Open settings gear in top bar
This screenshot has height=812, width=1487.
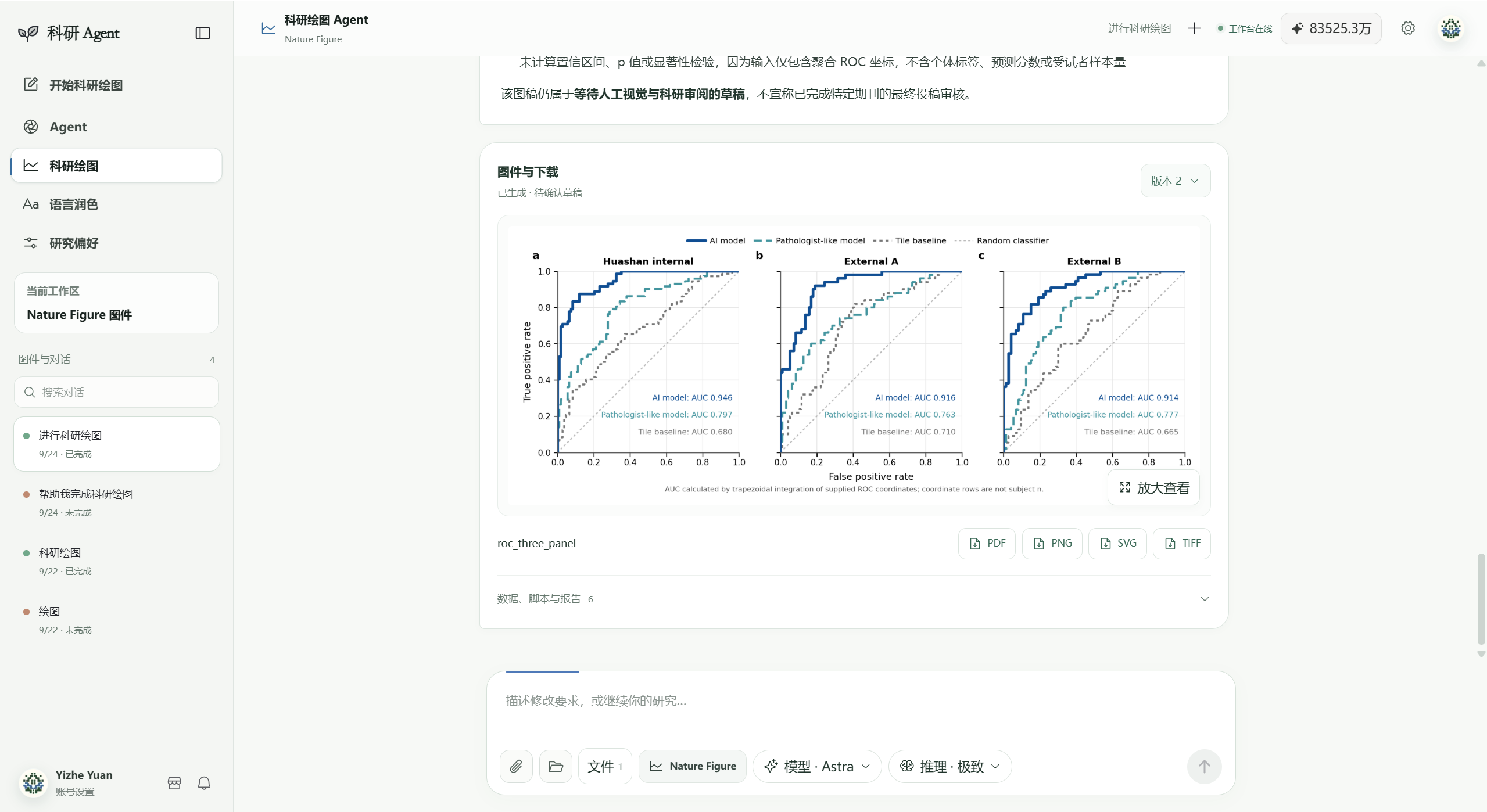pos(1407,28)
